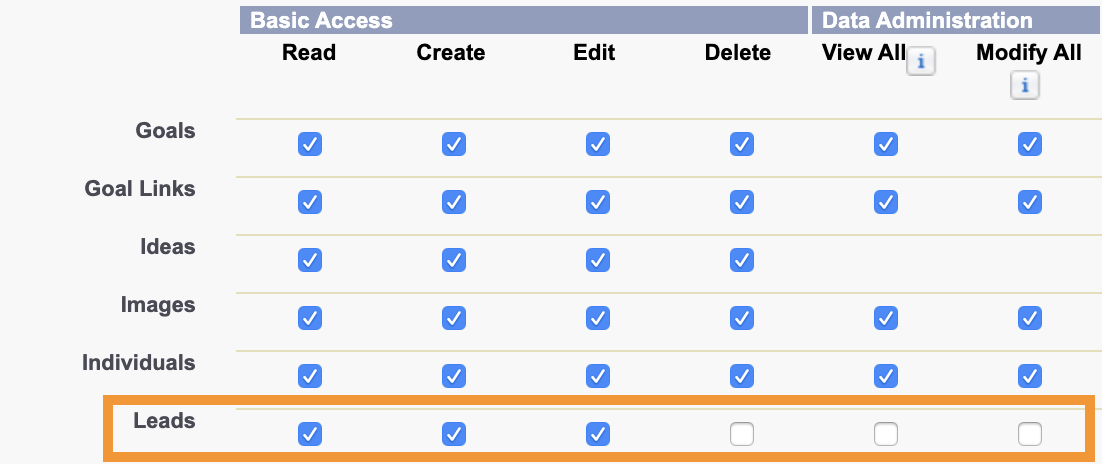Screen dimensions: 1102x464
Task: Uncheck Modify All for Individuals
Action: (1030, 375)
